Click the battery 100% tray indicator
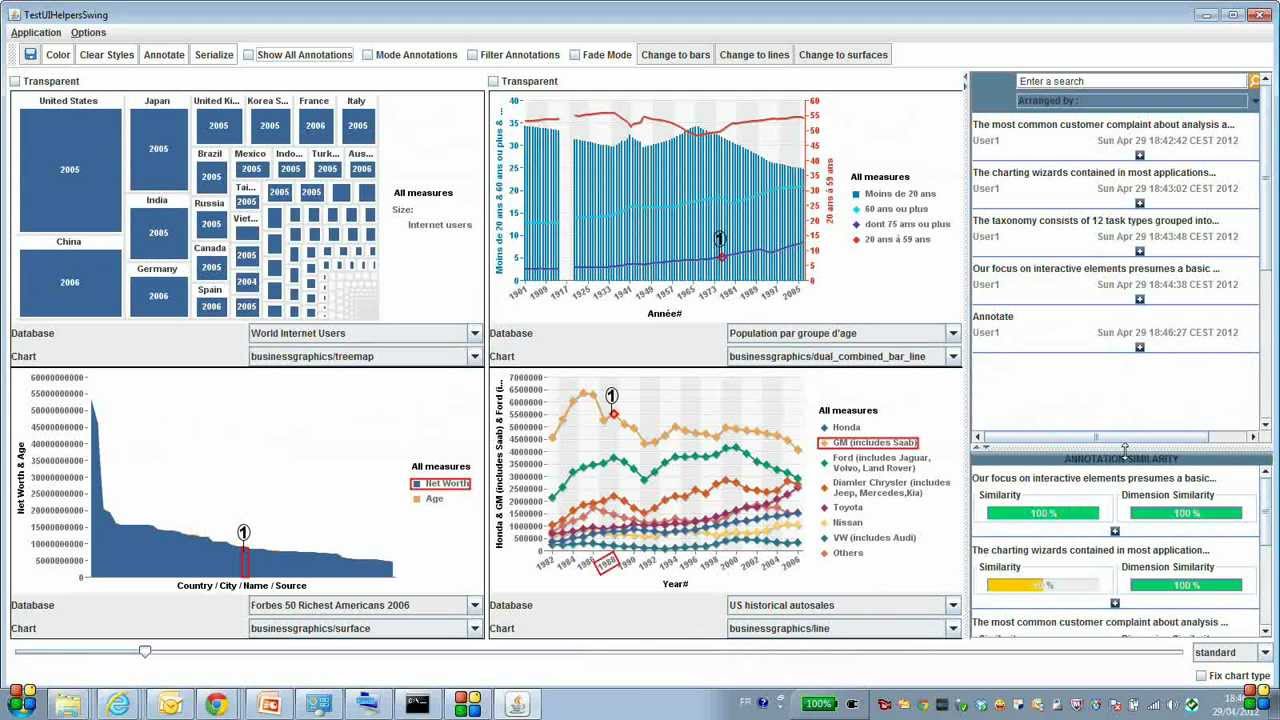The width and height of the screenshot is (1280, 720). pyautogui.click(x=819, y=704)
